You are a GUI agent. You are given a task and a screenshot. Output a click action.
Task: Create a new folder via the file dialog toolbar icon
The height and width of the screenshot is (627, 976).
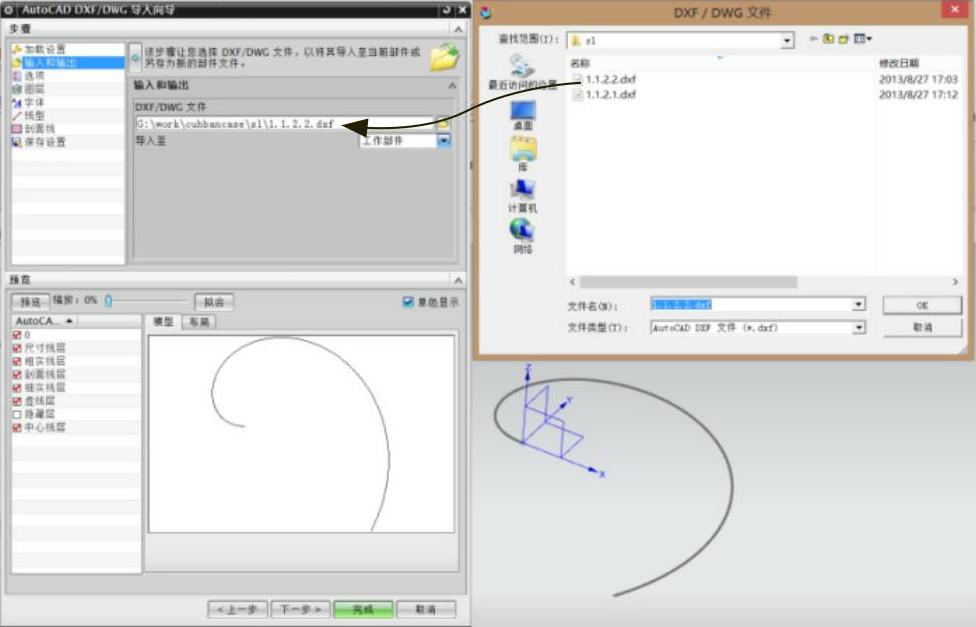click(x=843, y=39)
